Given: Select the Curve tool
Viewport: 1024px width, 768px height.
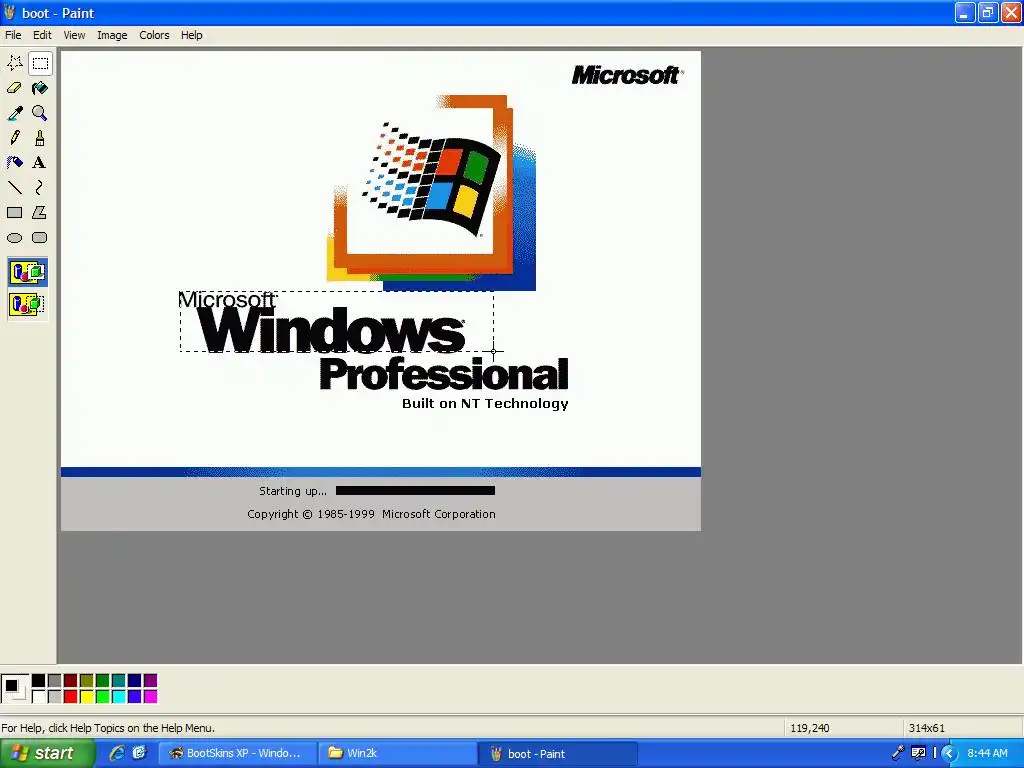Looking at the screenshot, I should point(40,187).
